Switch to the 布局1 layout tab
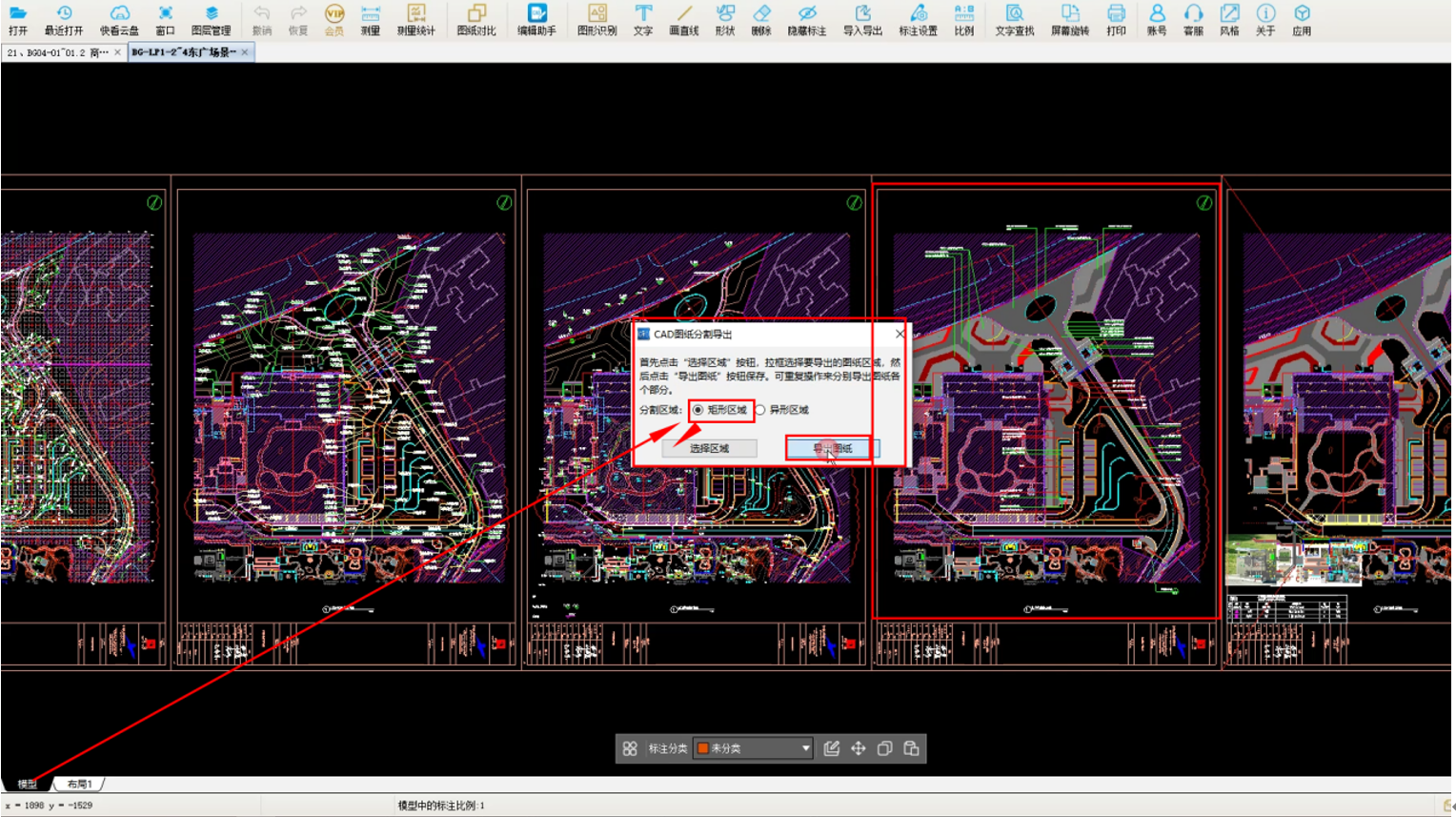Image resolution: width=1456 pixels, height=817 pixels. (79, 784)
